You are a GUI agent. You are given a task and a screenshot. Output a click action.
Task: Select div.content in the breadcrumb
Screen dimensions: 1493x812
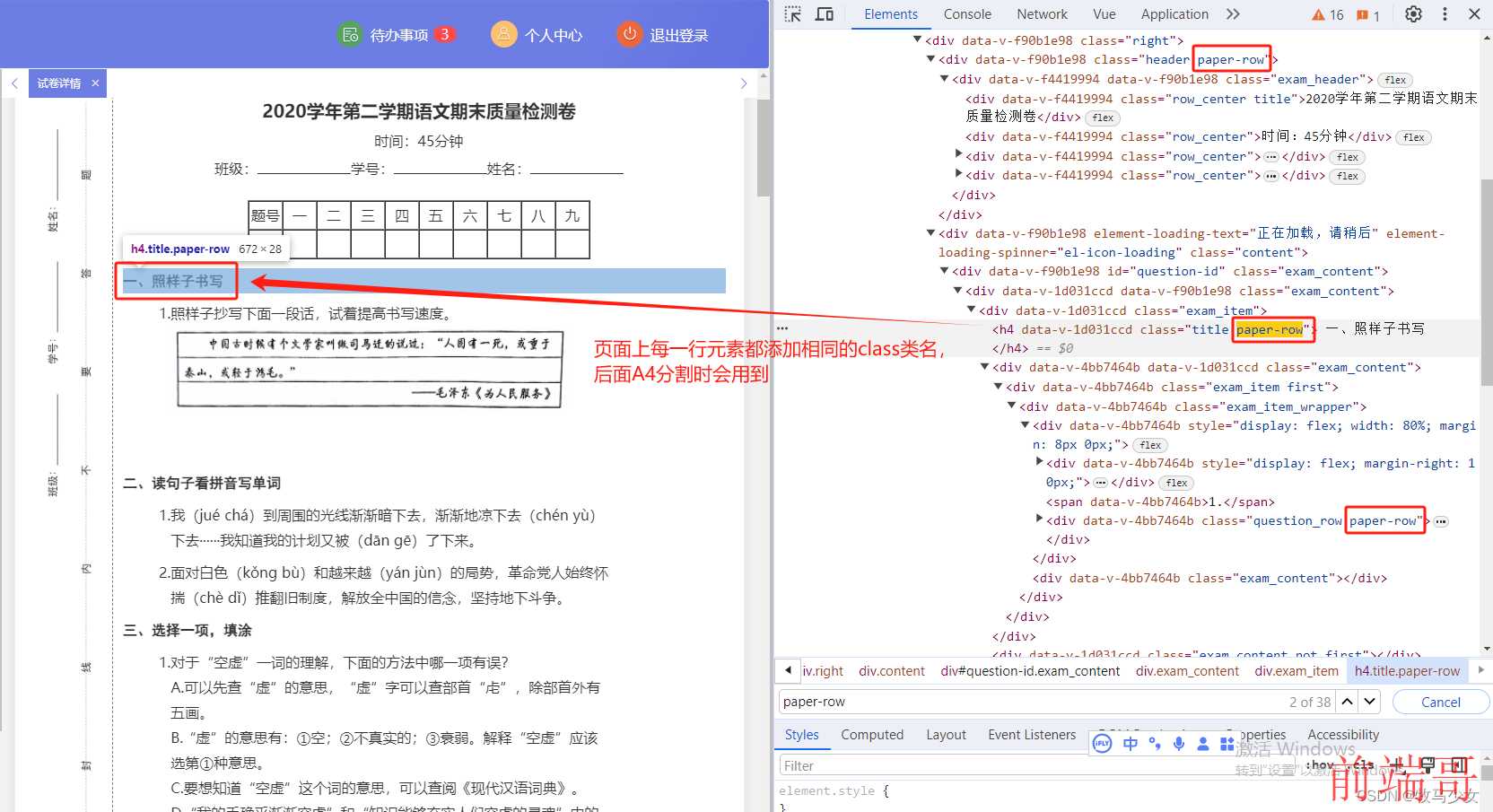(x=892, y=671)
